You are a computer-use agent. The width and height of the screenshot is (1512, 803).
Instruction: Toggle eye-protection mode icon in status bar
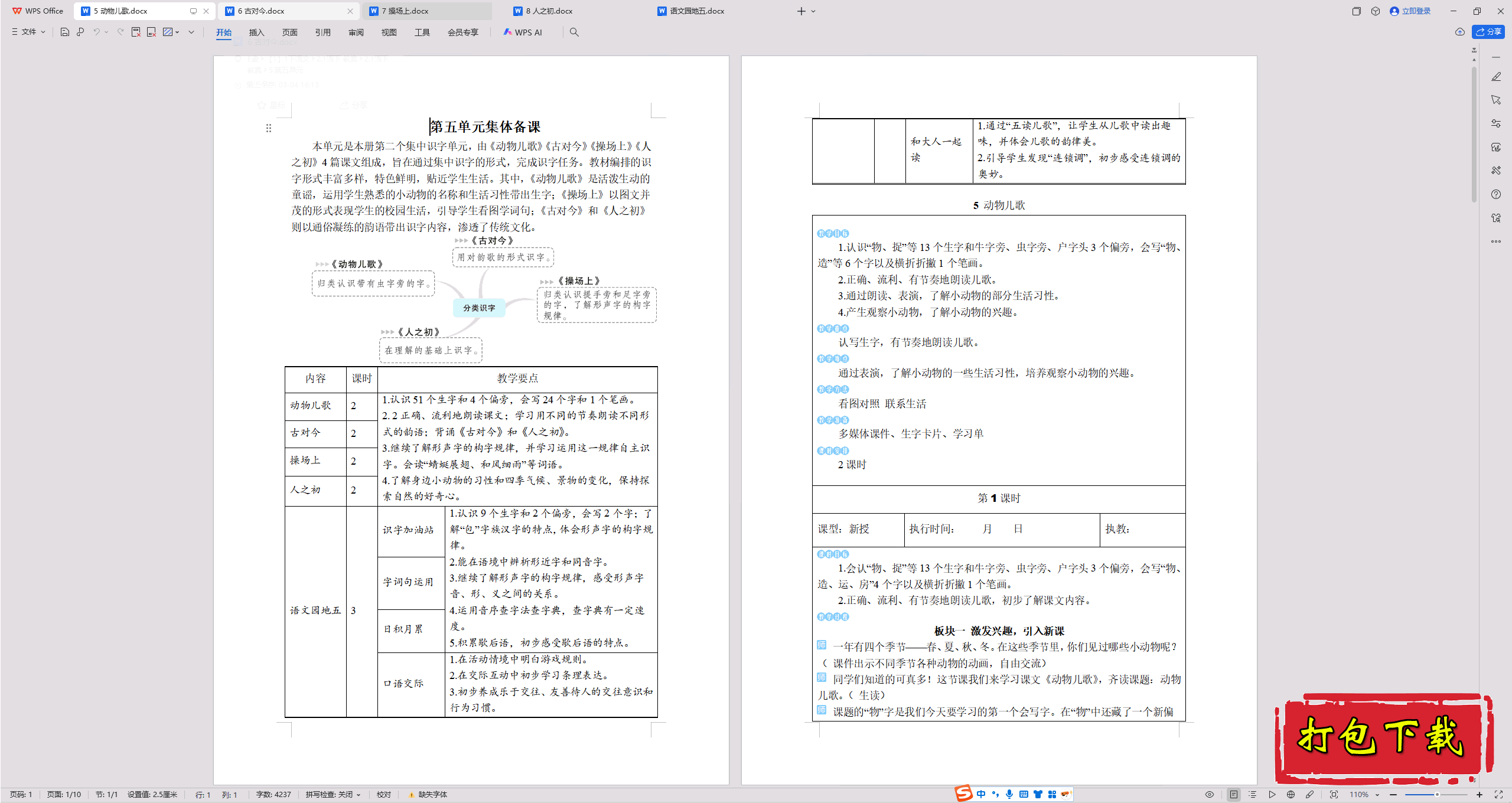[1210, 795]
